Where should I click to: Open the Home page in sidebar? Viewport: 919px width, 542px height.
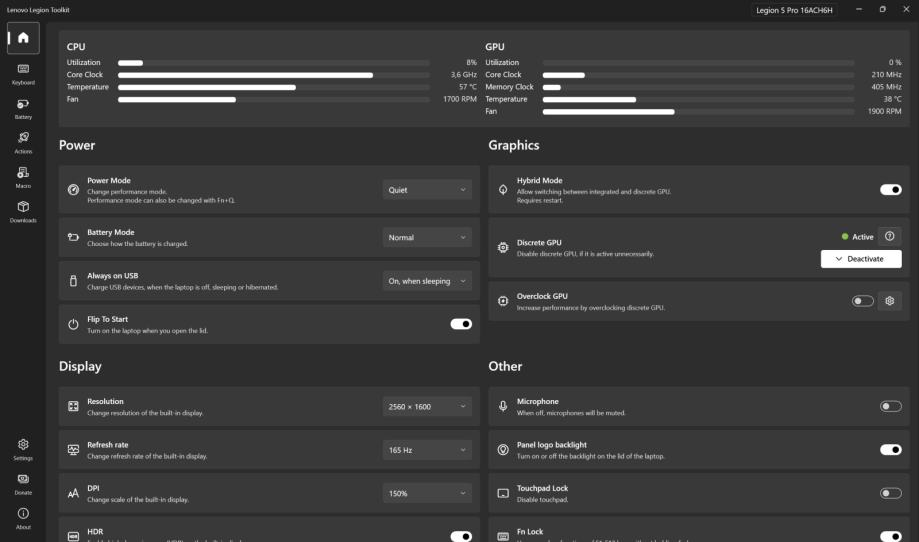tap(23, 38)
